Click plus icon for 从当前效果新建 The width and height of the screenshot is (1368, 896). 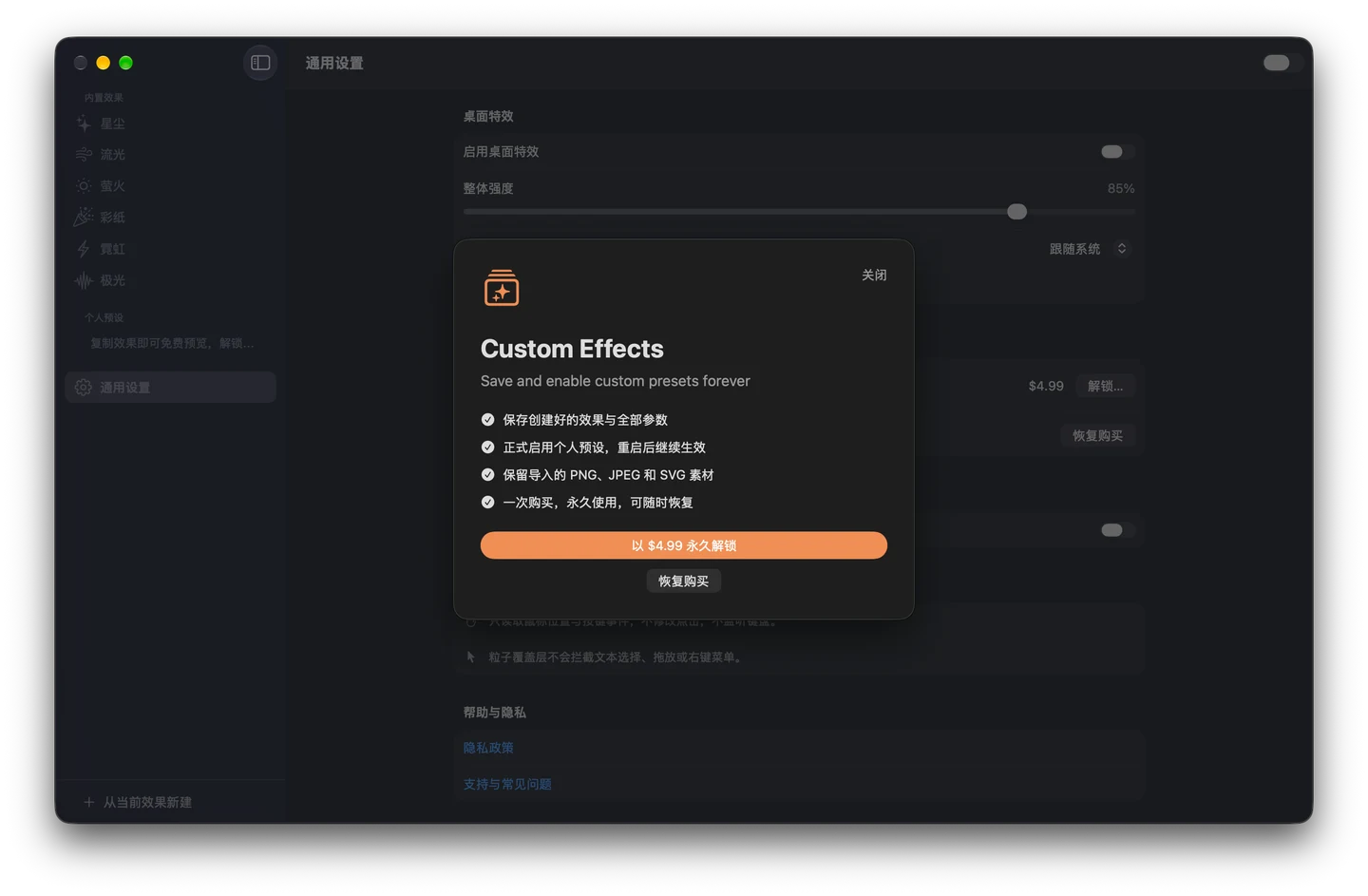tap(88, 802)
